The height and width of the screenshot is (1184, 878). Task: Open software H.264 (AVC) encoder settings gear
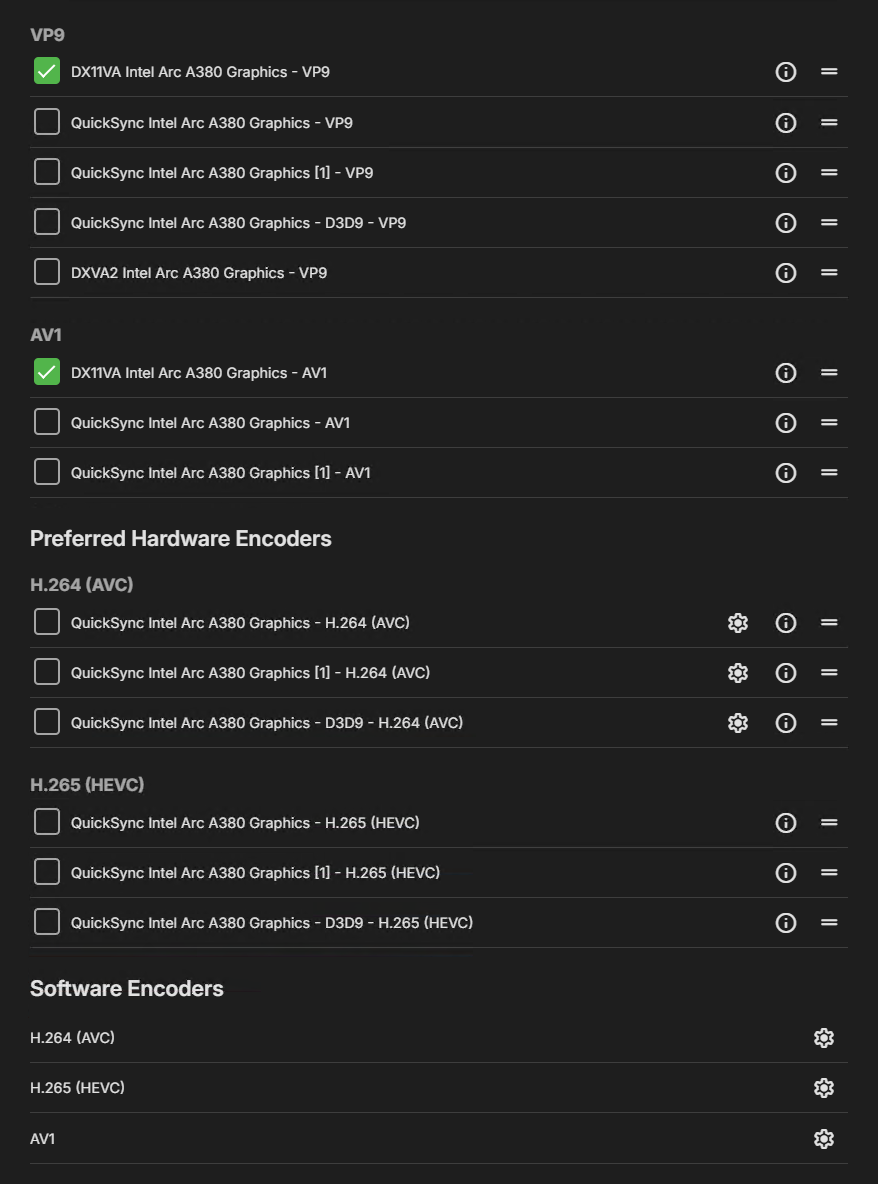coord(824,1038)
